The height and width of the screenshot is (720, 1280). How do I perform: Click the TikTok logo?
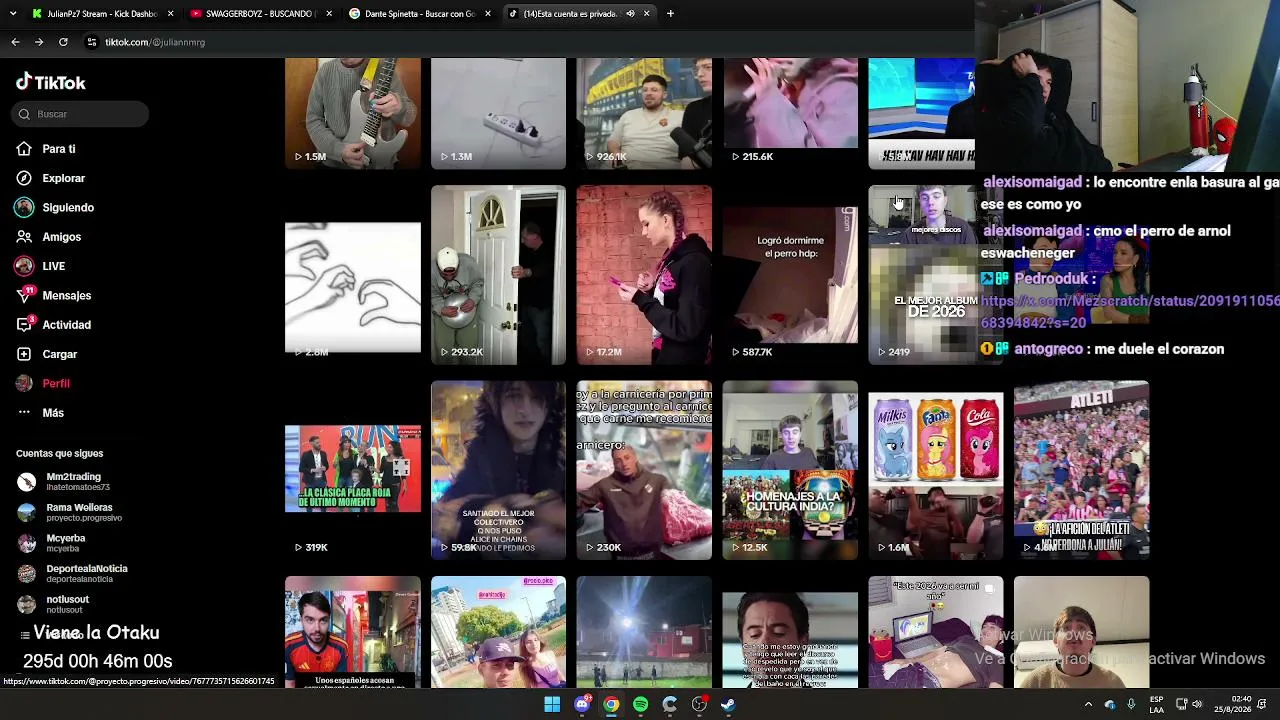tap(51, 83)
